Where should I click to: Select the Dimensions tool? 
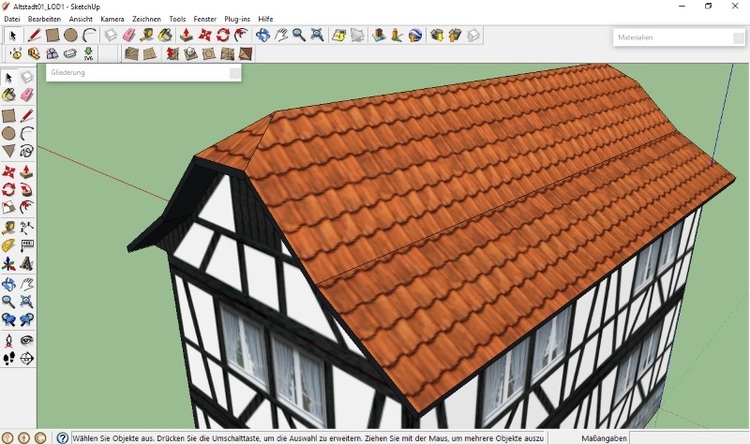[x=27, y=227]
